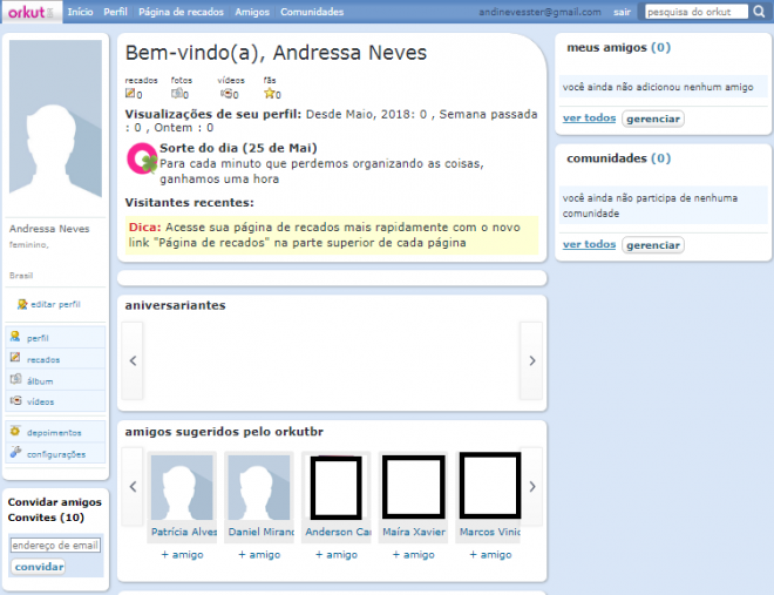Open Página de recados in top menu
Screen dimensions: 774x595
(181, 12)
